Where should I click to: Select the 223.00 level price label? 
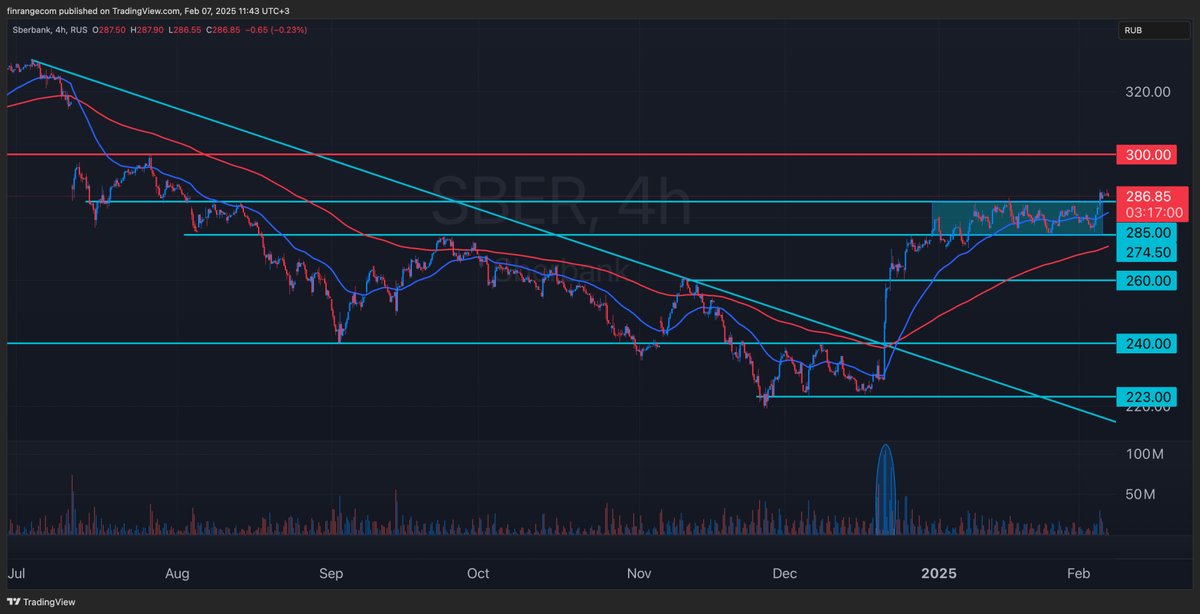1147,397
